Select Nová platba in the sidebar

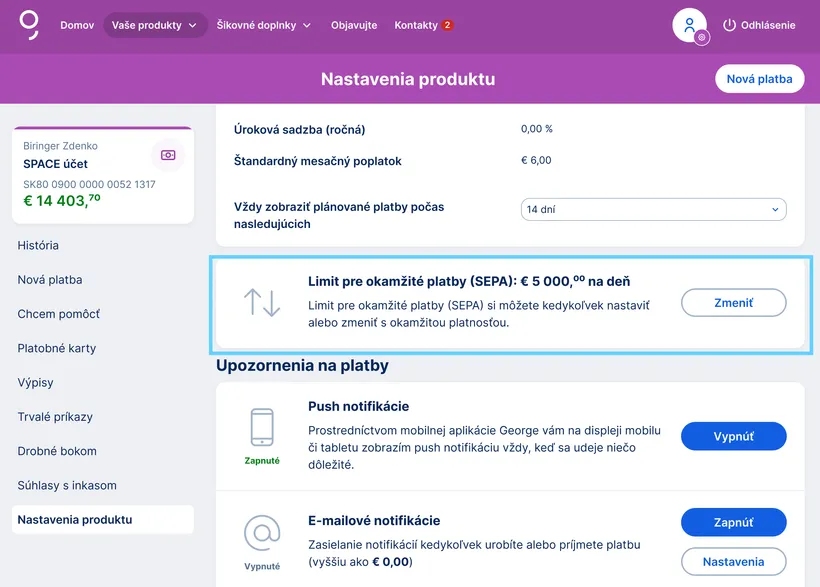pos(50,280)
